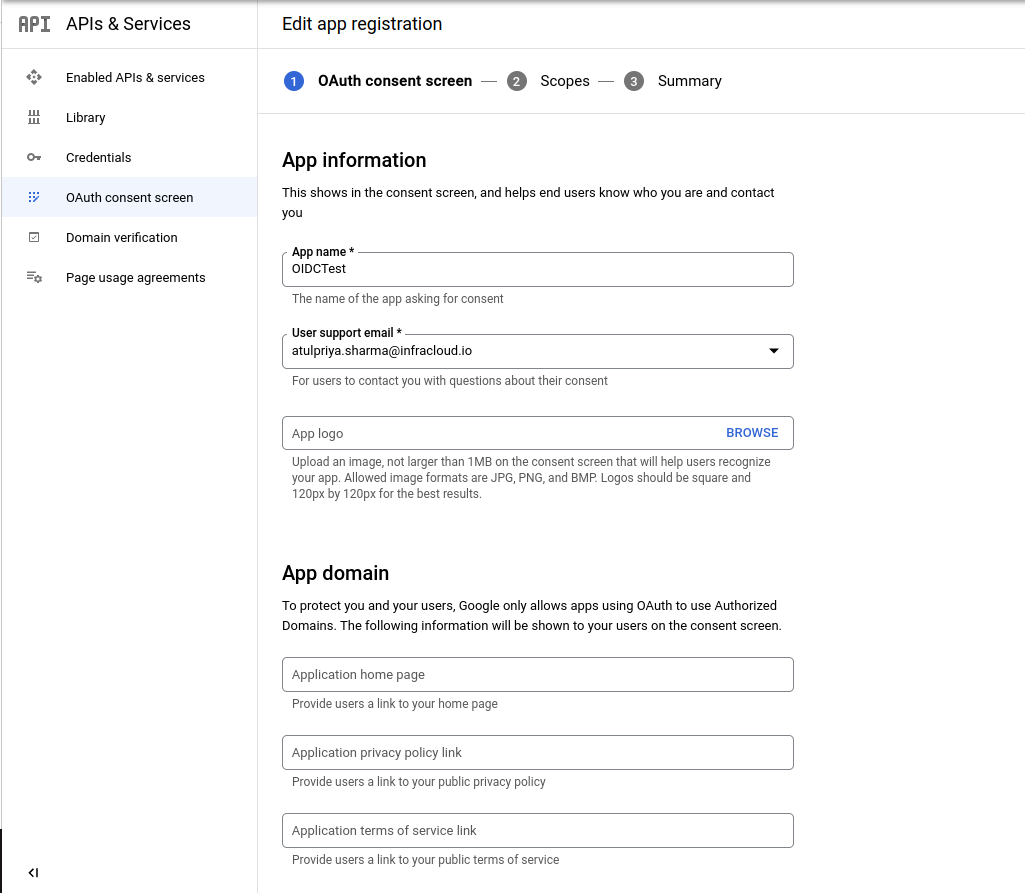The image size is (1025, 893).
Task: Click the Credentials key icon
Action: coord(34,158)
